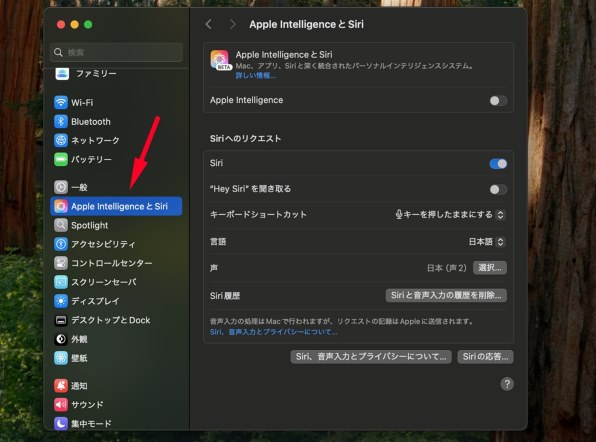Click the help question mark button
The image size is (596, 442).
[507, 384]
